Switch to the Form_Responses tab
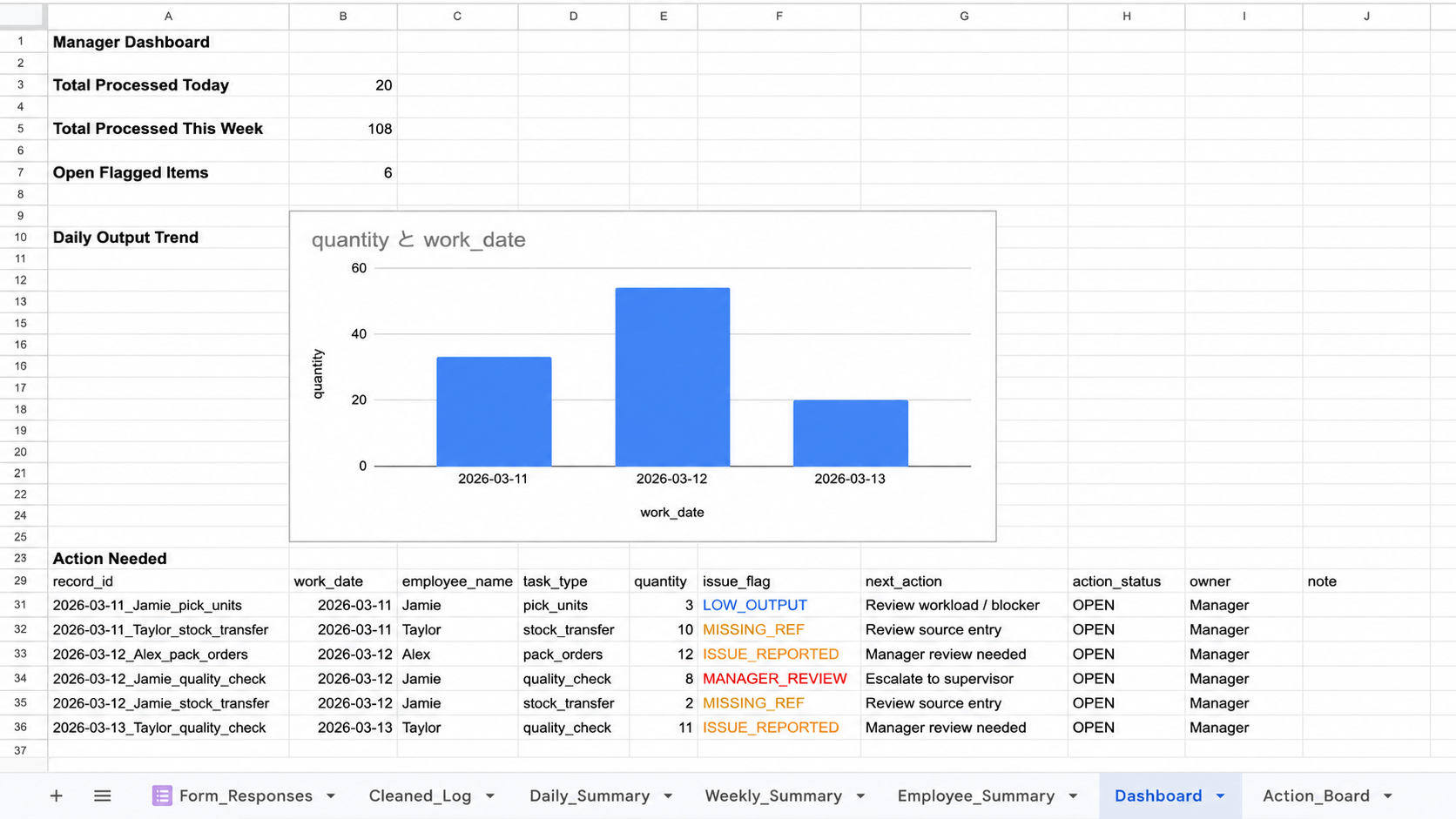The image size is (1456, 819). coord(246,796)
